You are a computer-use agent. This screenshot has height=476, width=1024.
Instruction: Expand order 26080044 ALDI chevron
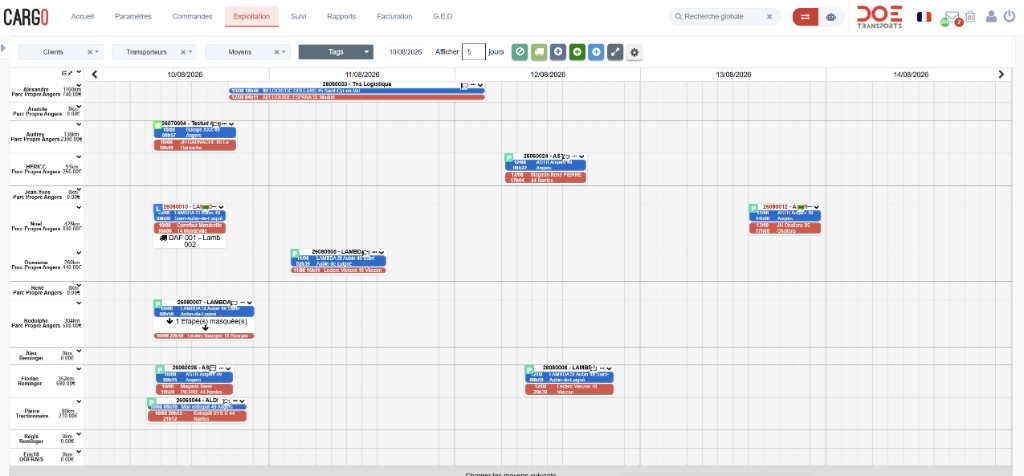tap(242, 401)
